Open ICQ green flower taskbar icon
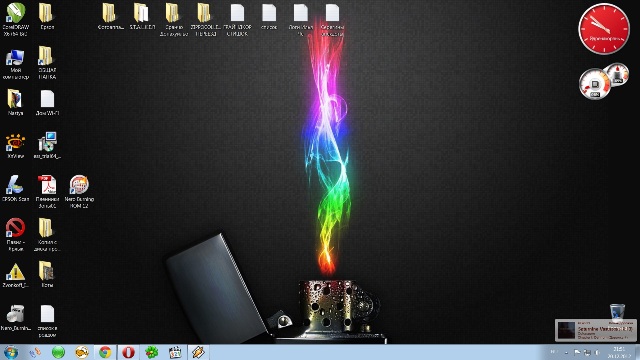Image resolution: width=640 pixels, height=360 pixels. point(151,352)
